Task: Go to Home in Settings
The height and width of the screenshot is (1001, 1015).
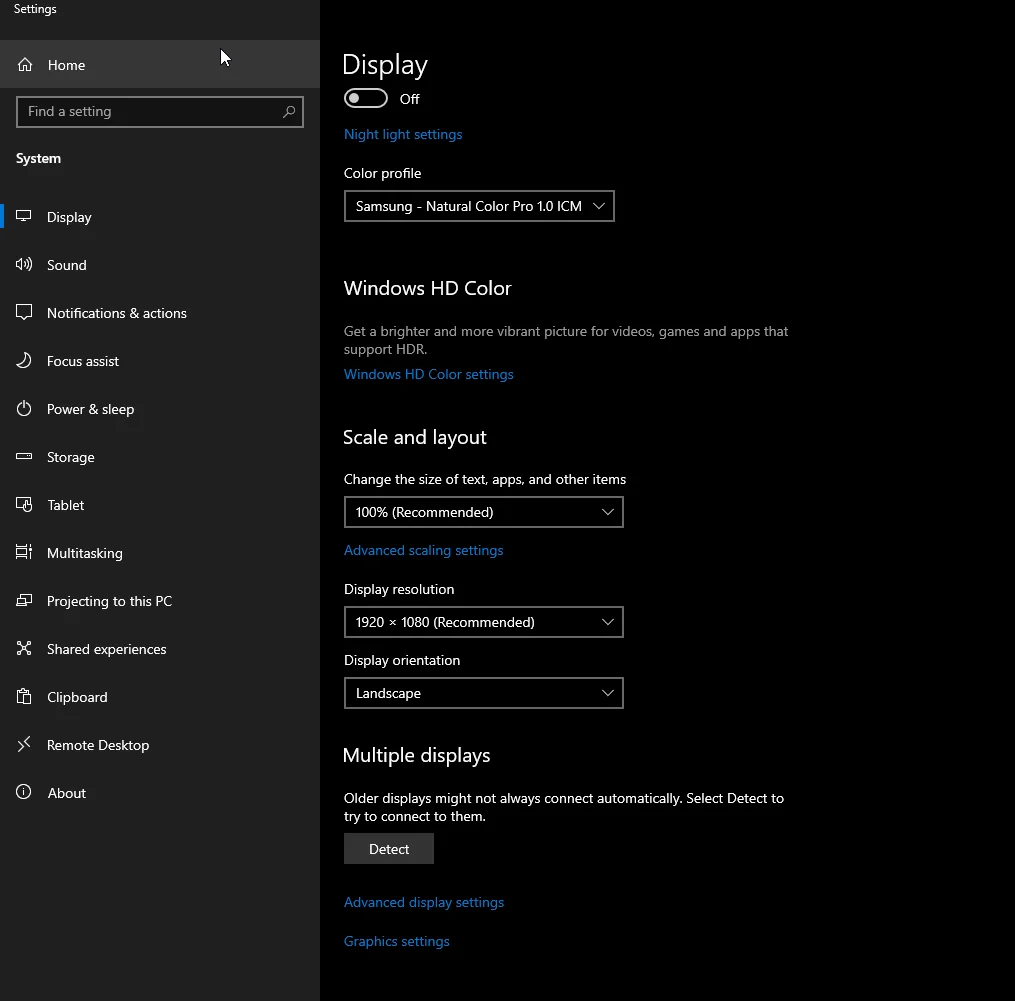Action: 160,65
